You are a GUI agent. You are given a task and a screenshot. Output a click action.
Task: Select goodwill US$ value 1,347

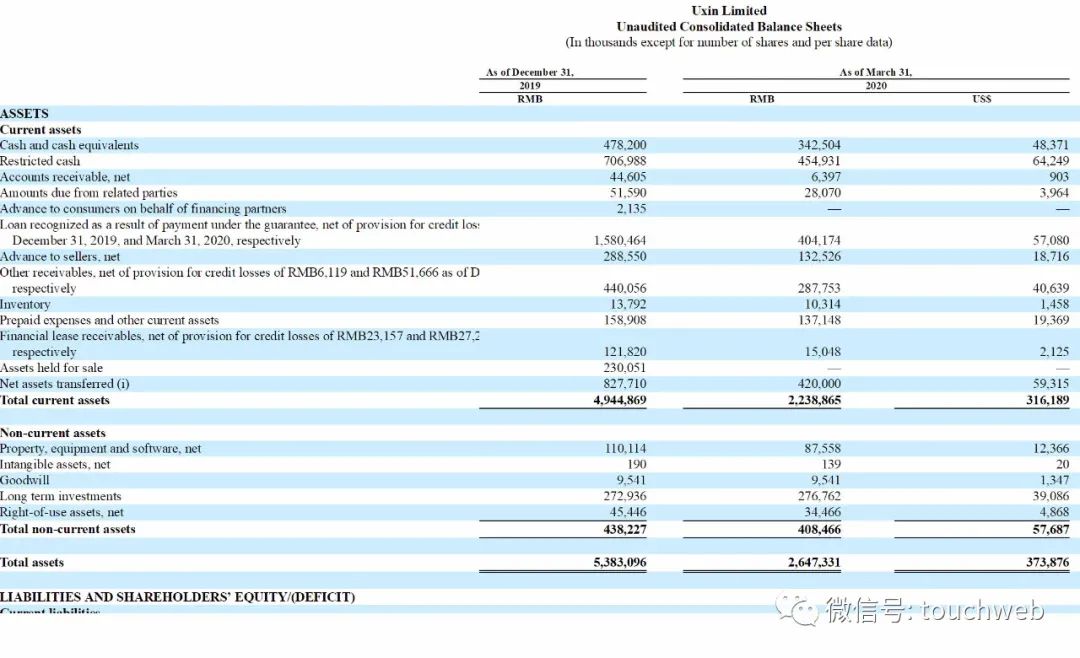point(1055,480)
